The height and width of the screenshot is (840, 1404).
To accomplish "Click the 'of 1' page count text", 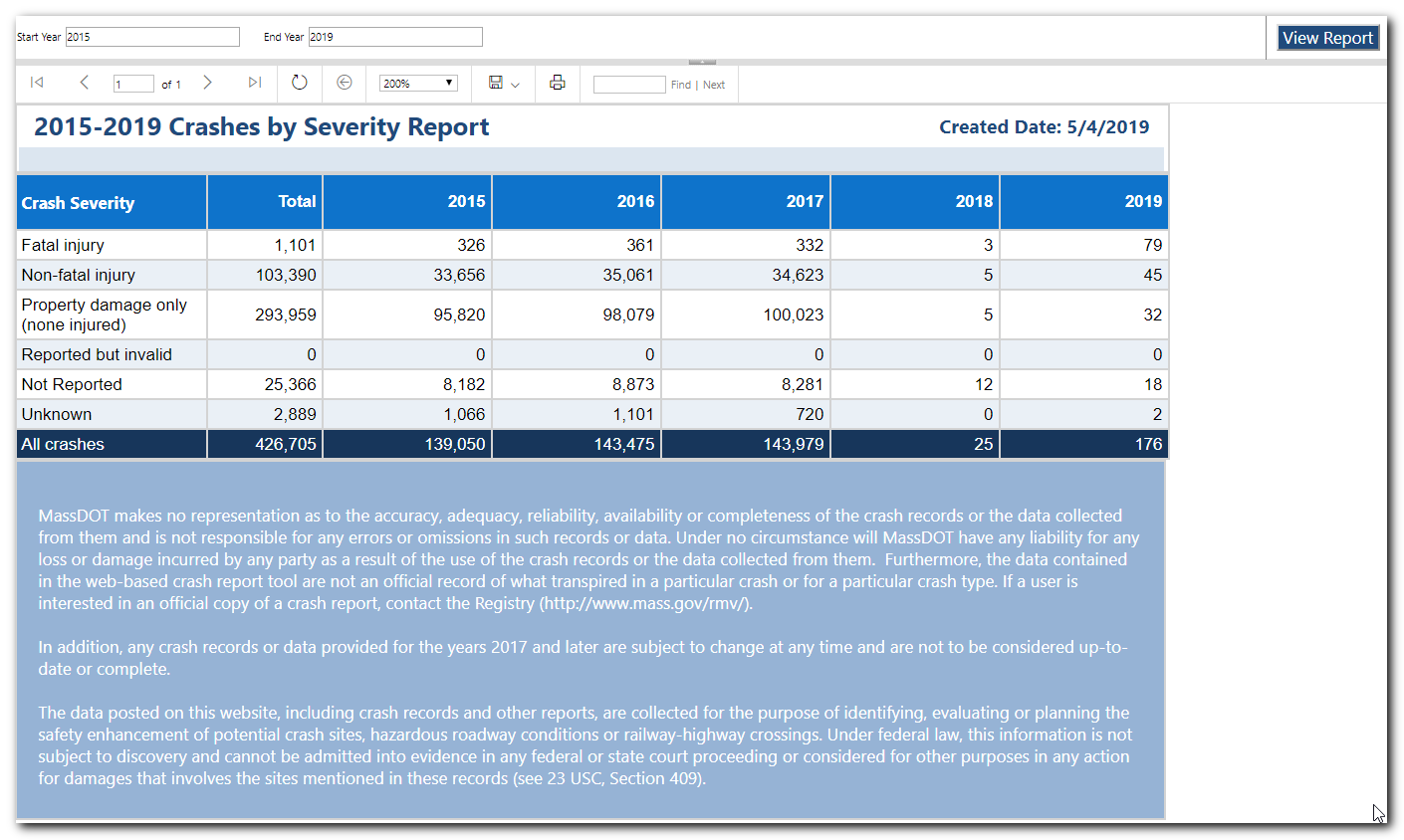I will (x=171, y=85).
